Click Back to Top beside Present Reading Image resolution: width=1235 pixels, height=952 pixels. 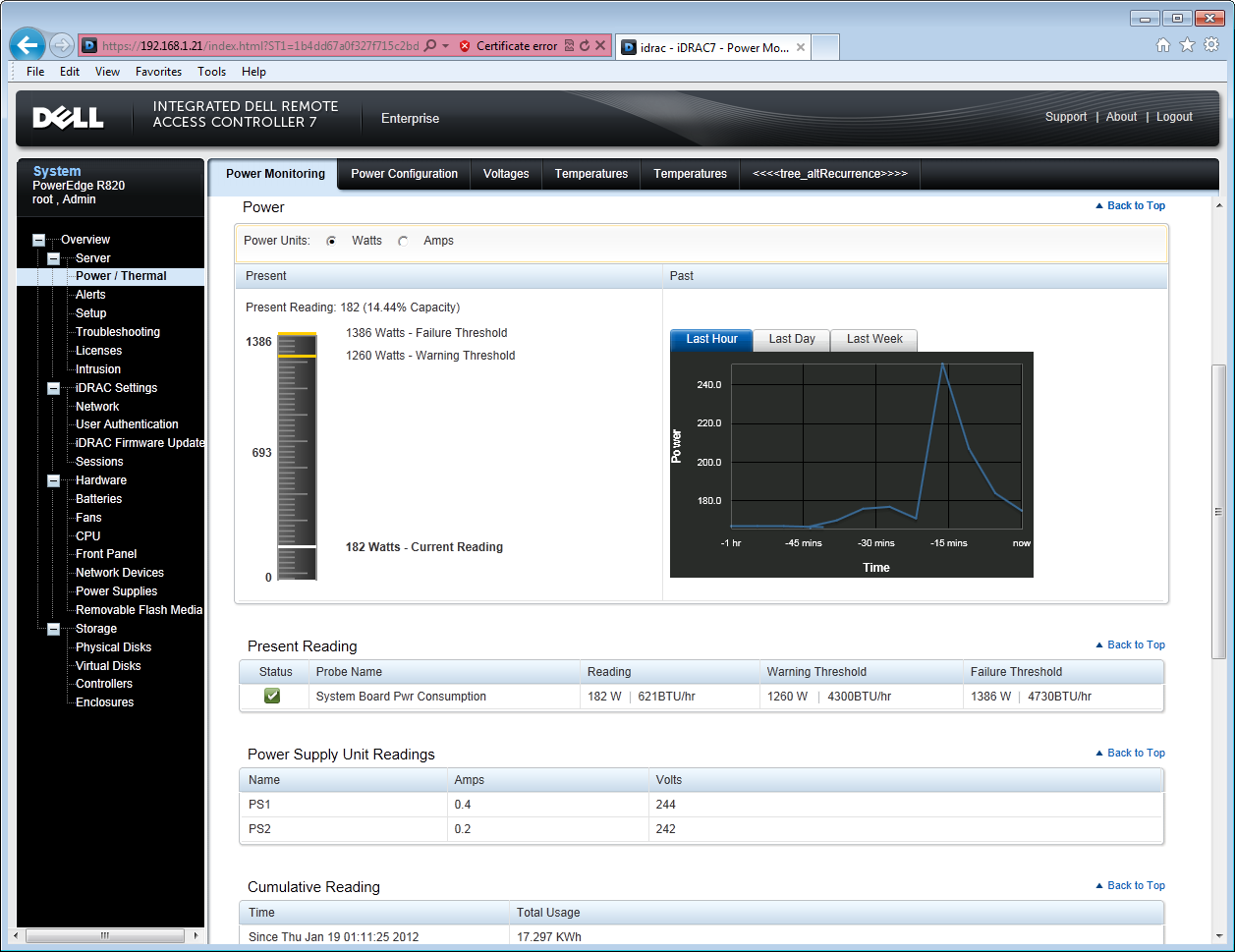click(1130, 644)
